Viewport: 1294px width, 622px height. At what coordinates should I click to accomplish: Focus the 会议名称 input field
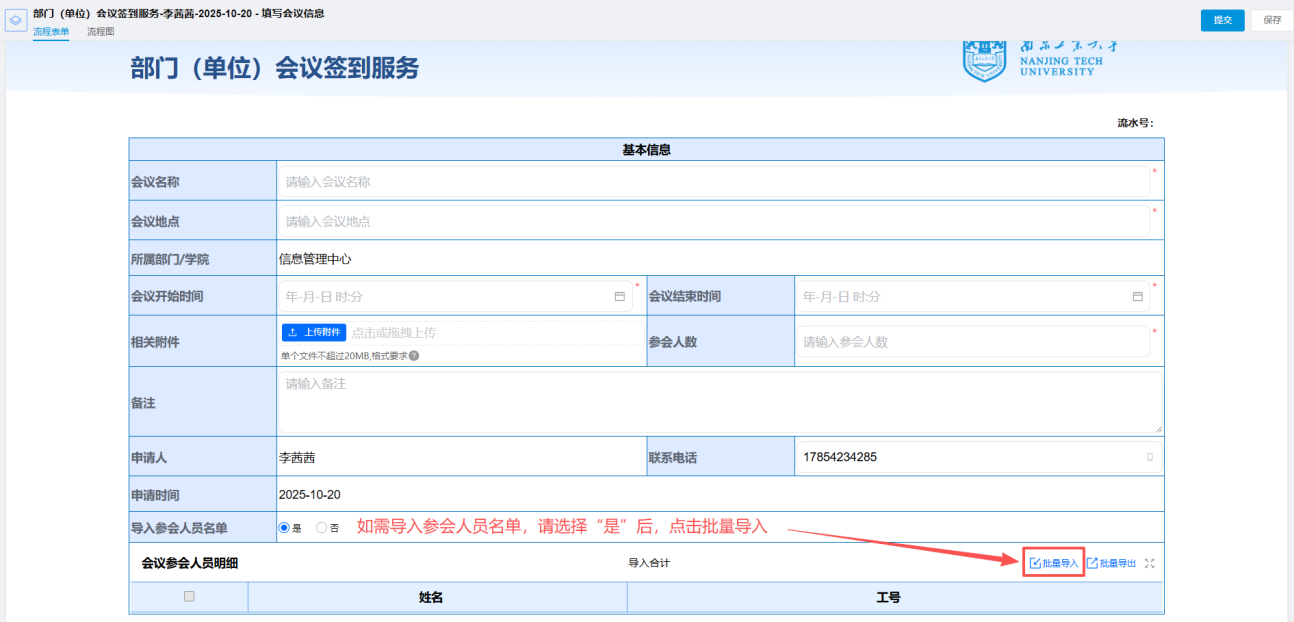(712, 182)
